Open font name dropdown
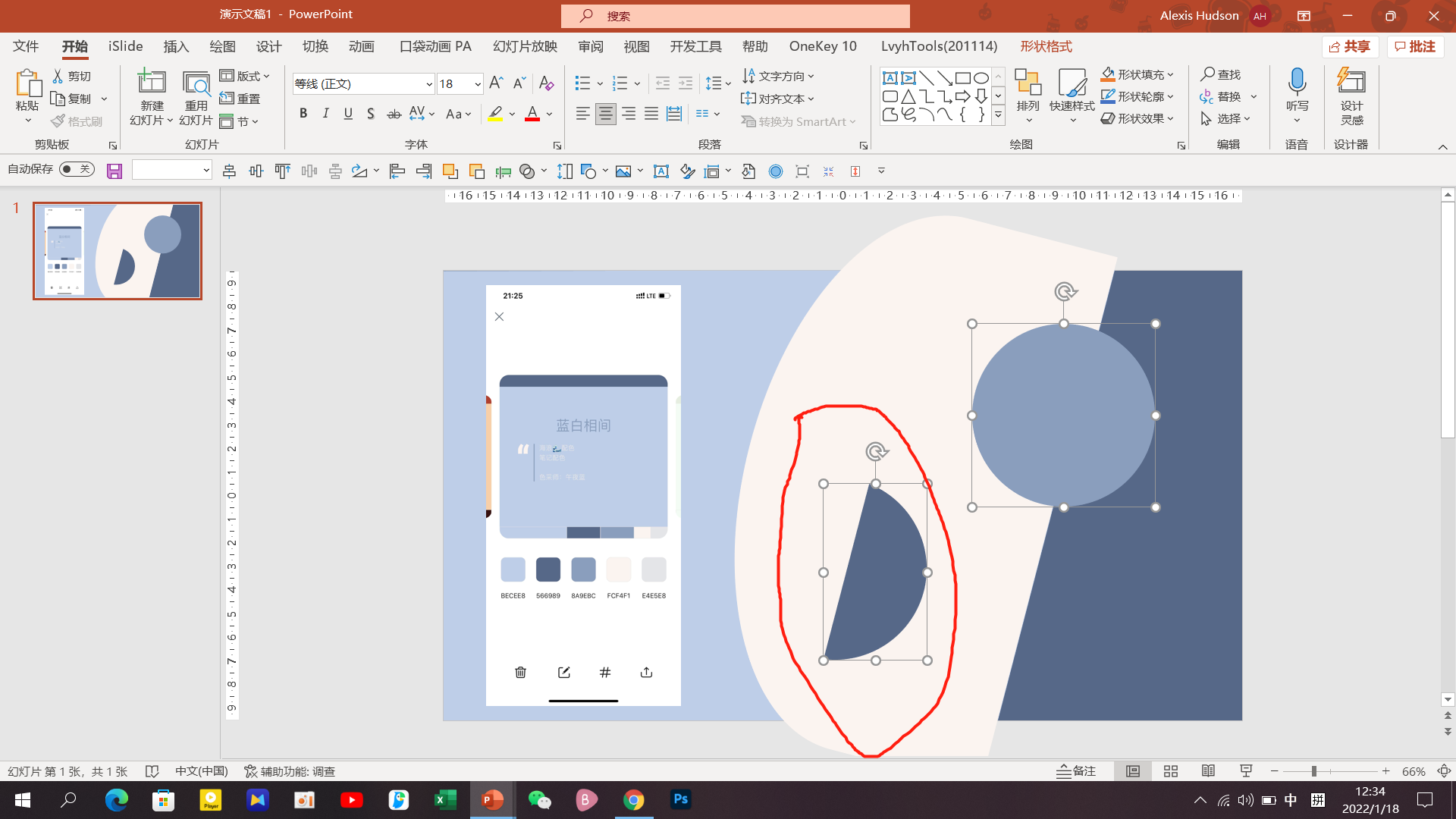 coord(428,84)
